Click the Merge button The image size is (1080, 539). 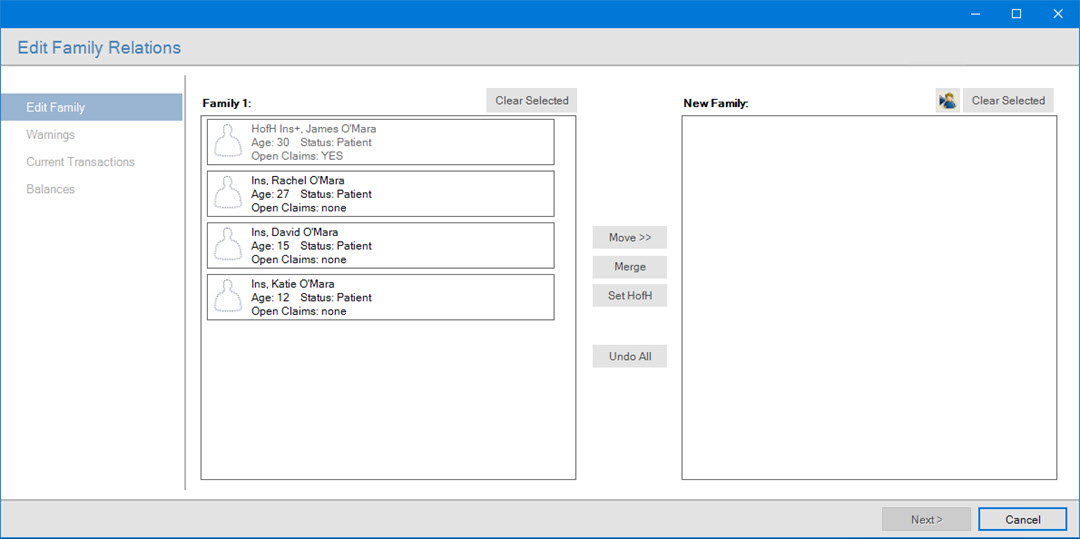[629, 267]
